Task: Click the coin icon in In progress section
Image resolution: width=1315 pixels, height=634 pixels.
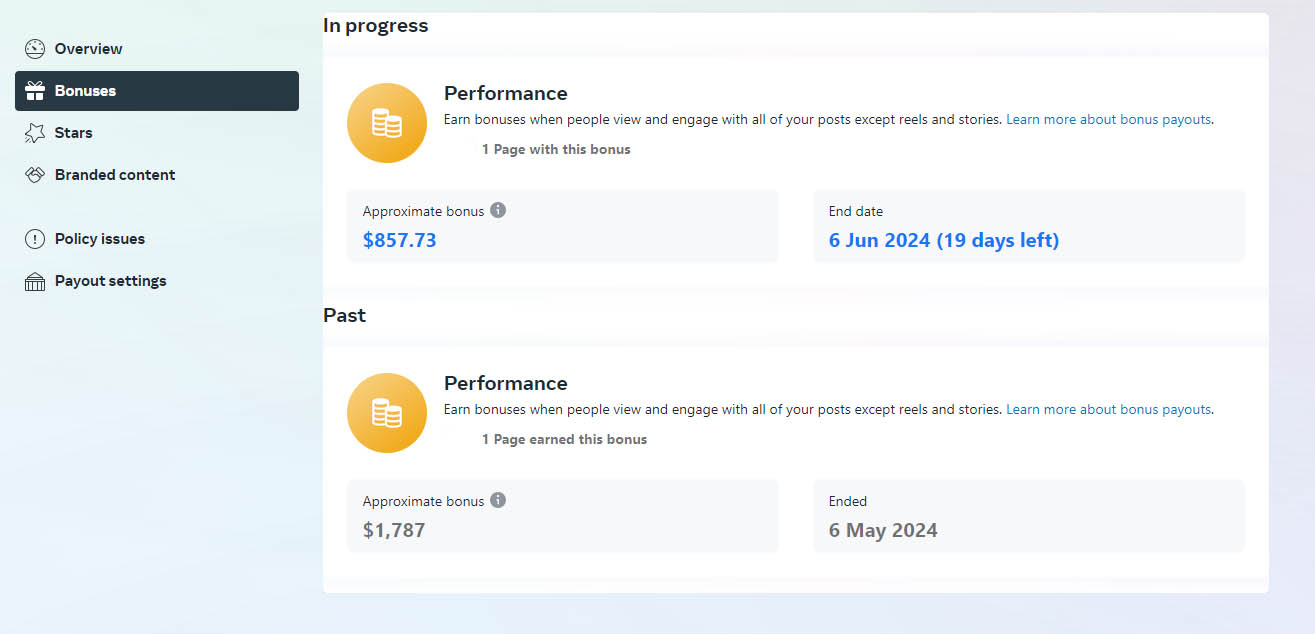Action: tap(387, 123)
